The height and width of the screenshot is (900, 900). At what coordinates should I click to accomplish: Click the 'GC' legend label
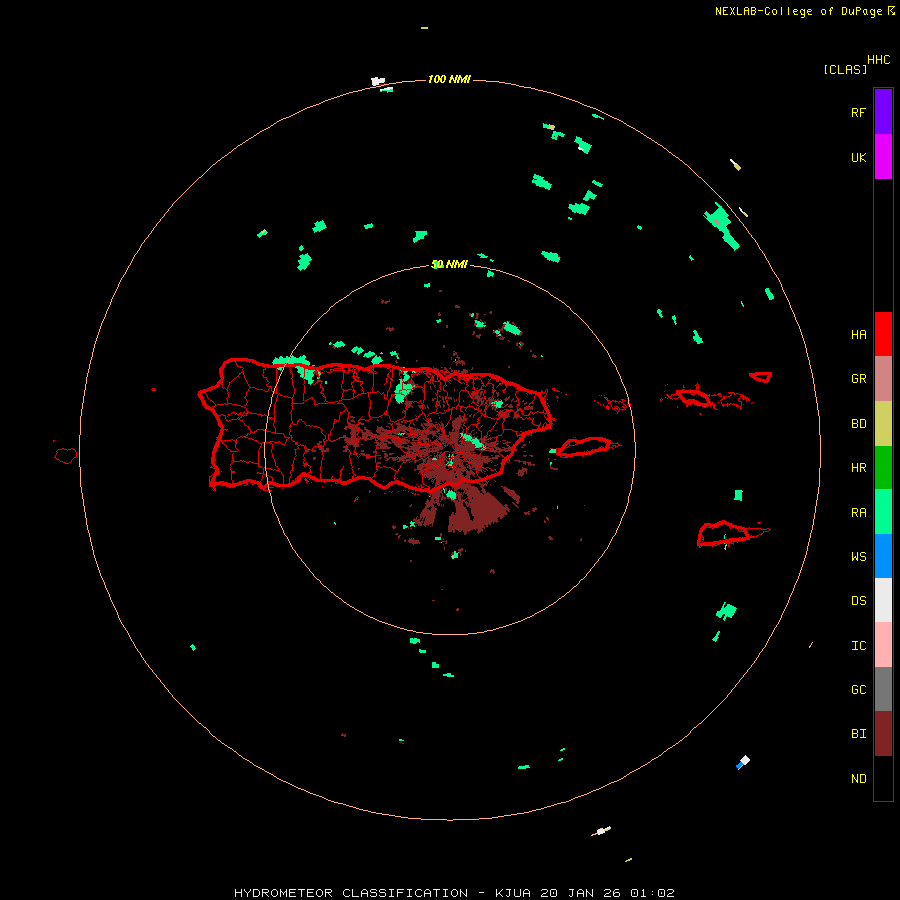[x=858, y=689]
